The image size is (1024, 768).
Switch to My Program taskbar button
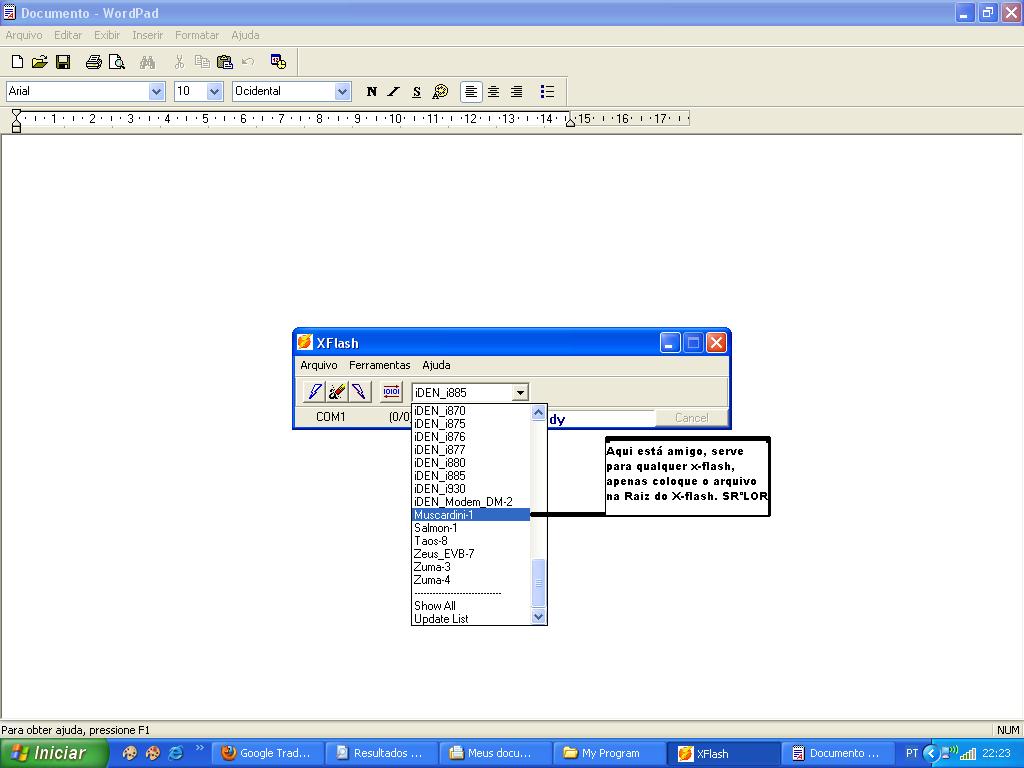[x=609, y=754]
